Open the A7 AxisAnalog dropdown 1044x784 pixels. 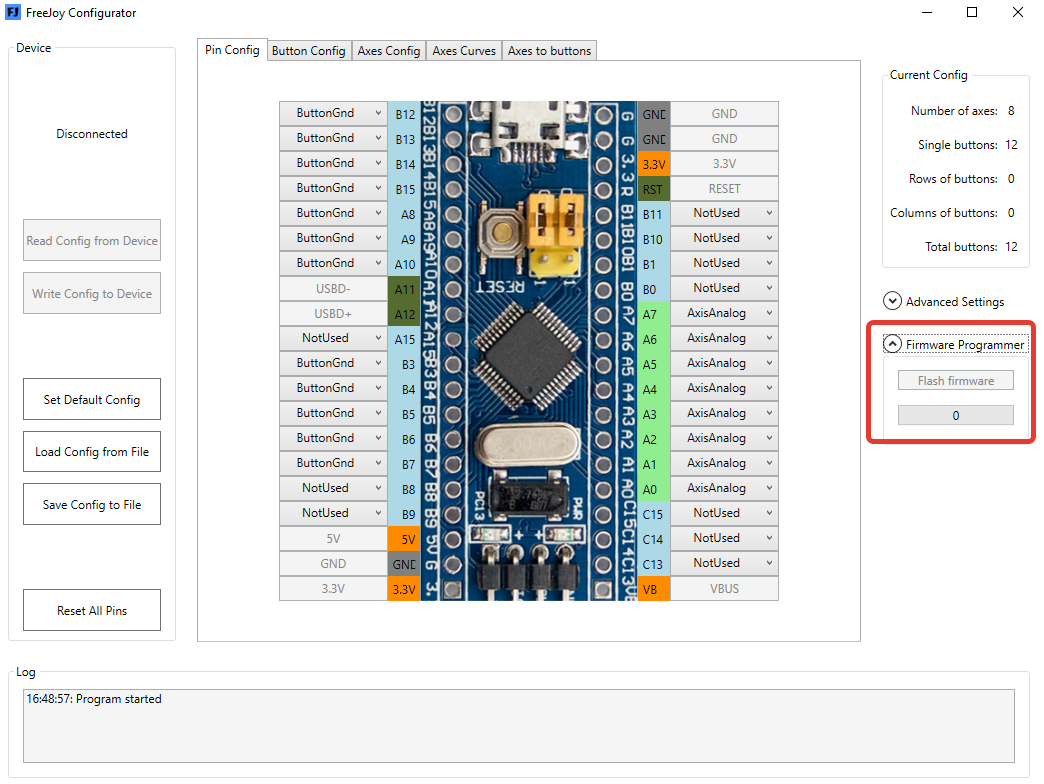(724, 313)
